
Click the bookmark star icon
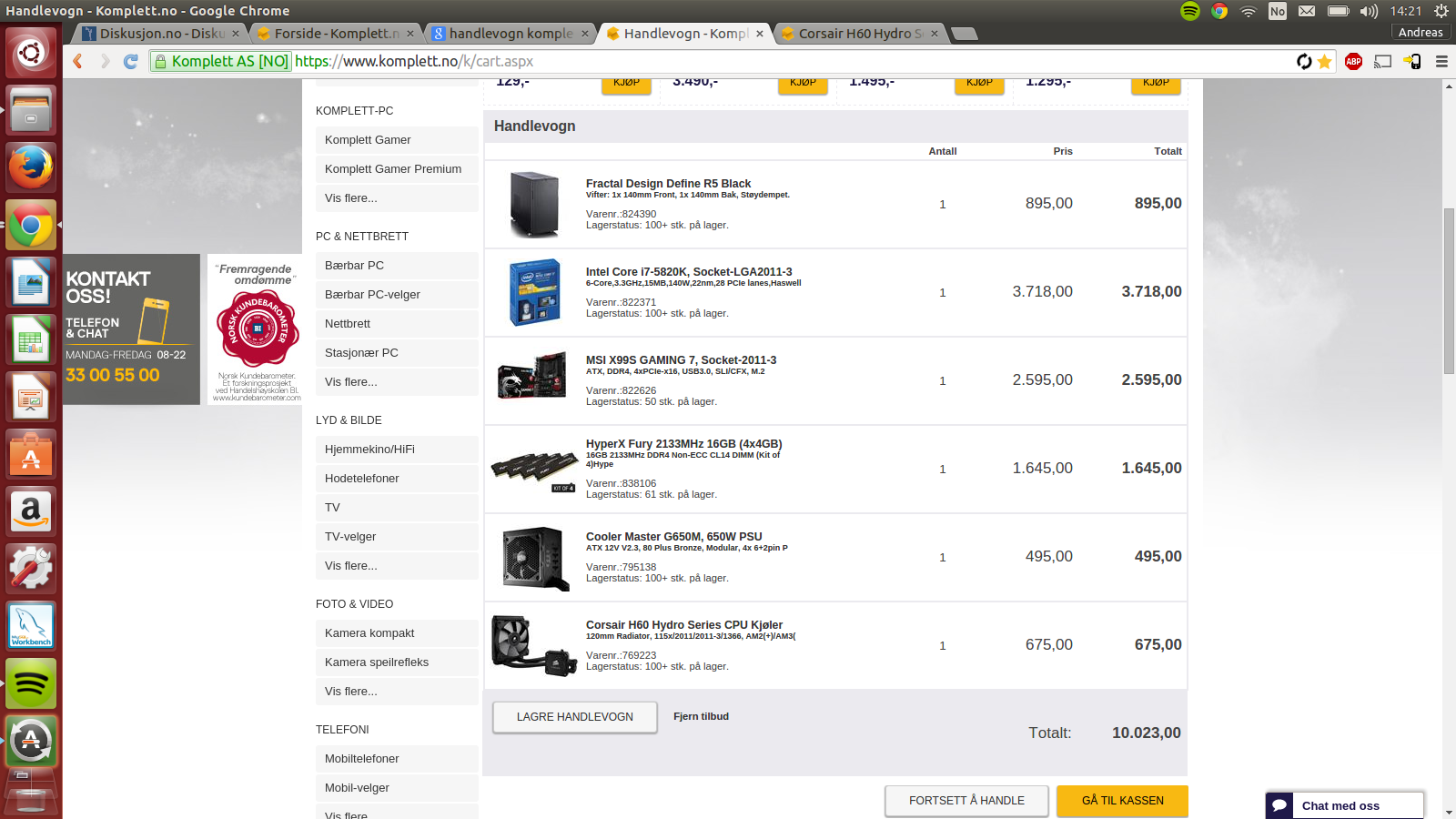pos(1325,61)
